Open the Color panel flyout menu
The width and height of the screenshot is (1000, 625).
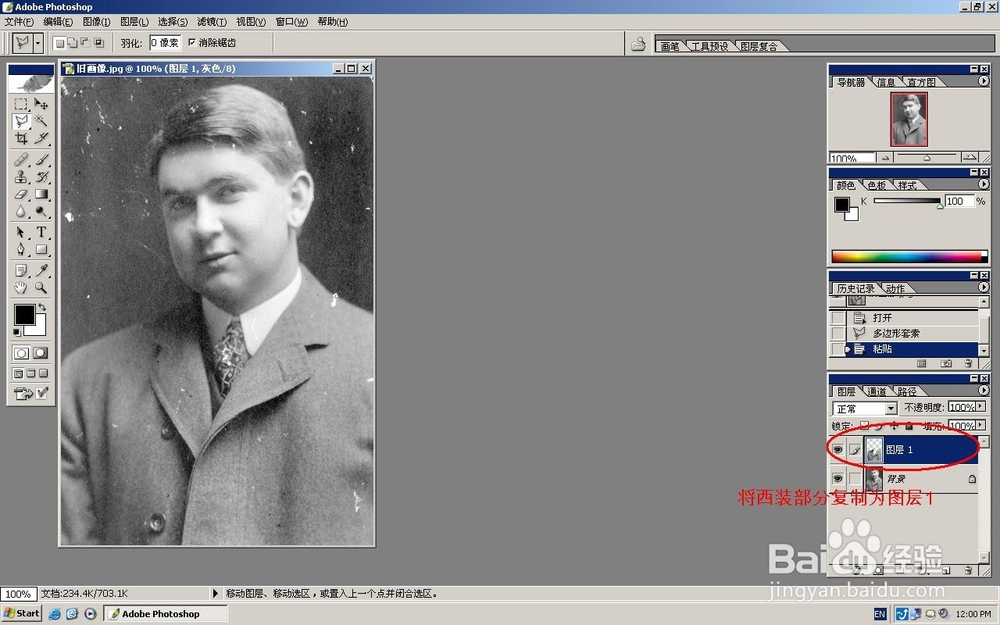coord(983,184)
